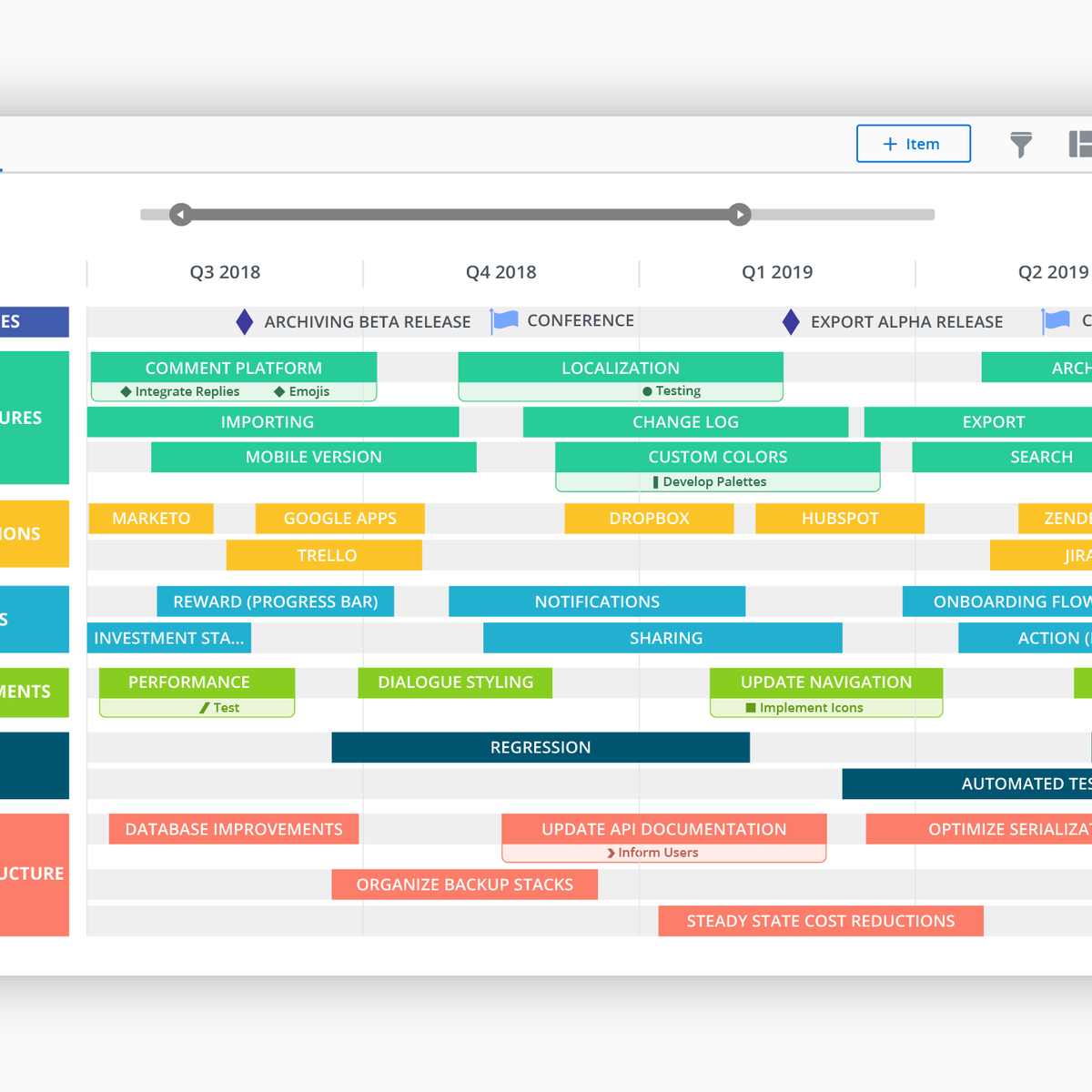This screenshot has height=1092, width=1092.
Task: Open the Notifications bar
Action: pyautogui.click(x=597, y=602)
